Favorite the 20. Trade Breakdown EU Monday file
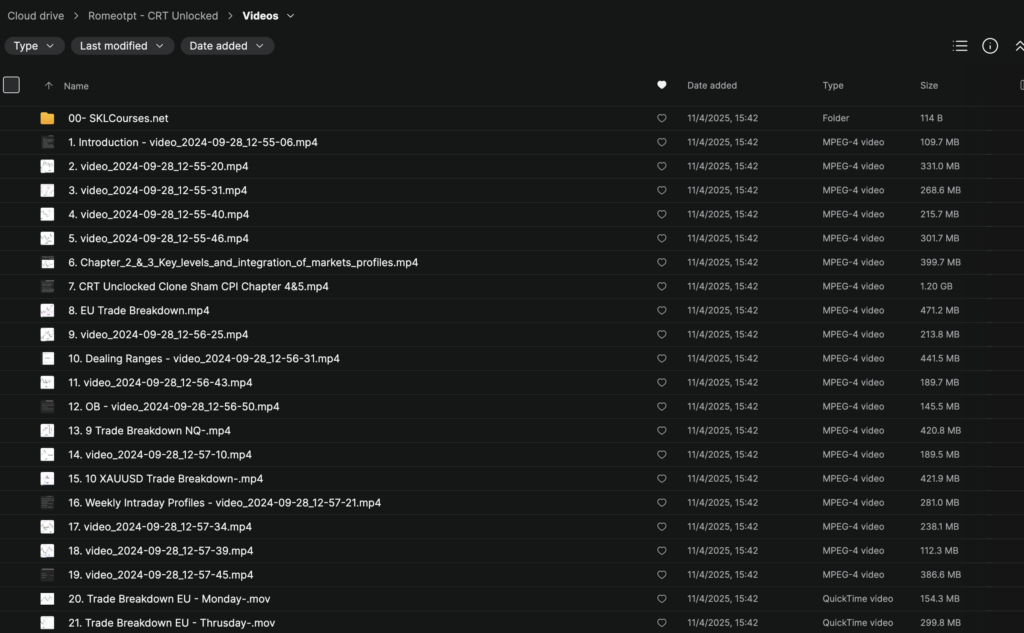This screenshot has width=1024, height=633. [661, 598]
